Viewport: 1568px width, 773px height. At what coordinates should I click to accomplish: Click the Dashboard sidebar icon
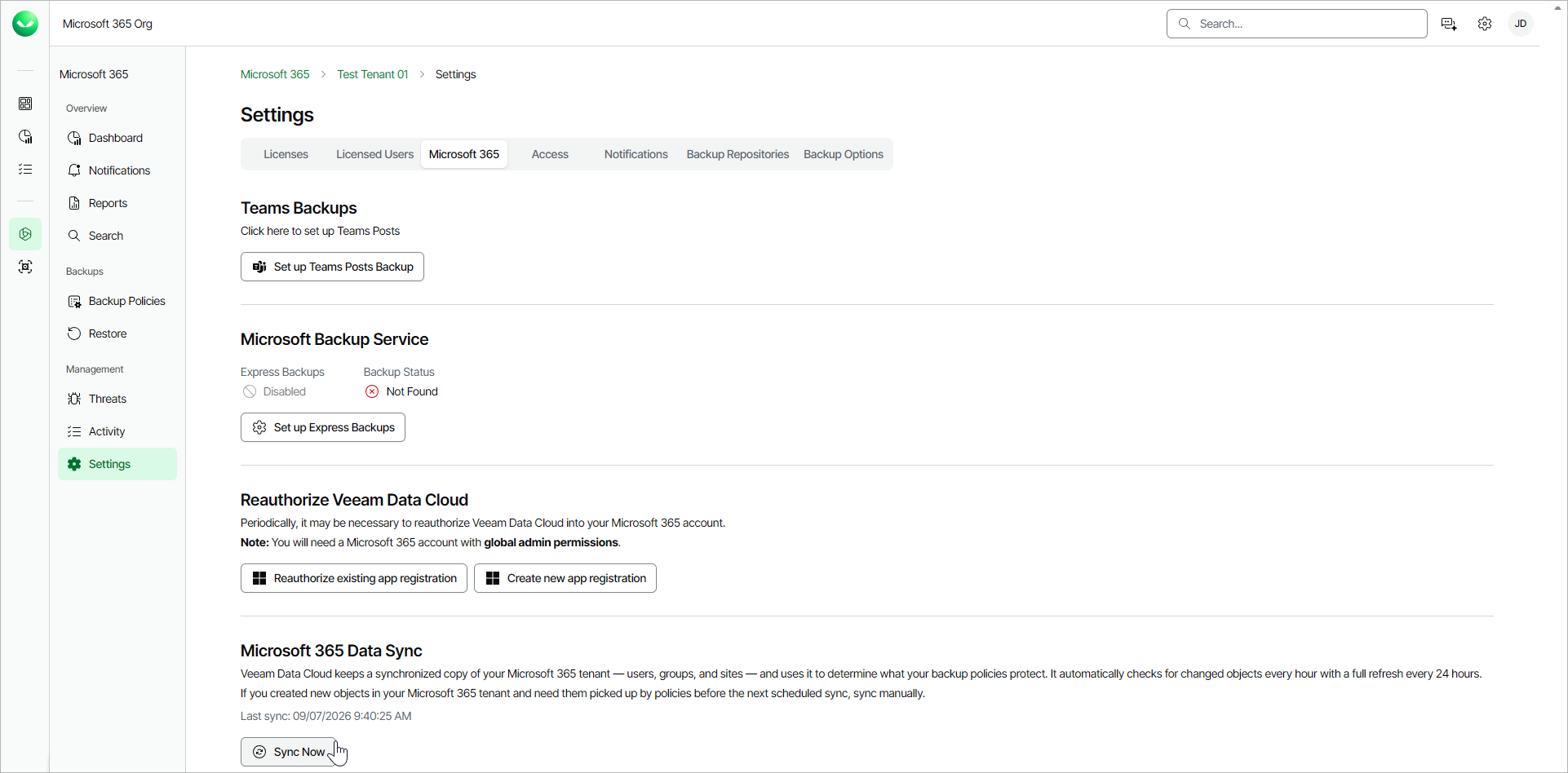point(74,138)
